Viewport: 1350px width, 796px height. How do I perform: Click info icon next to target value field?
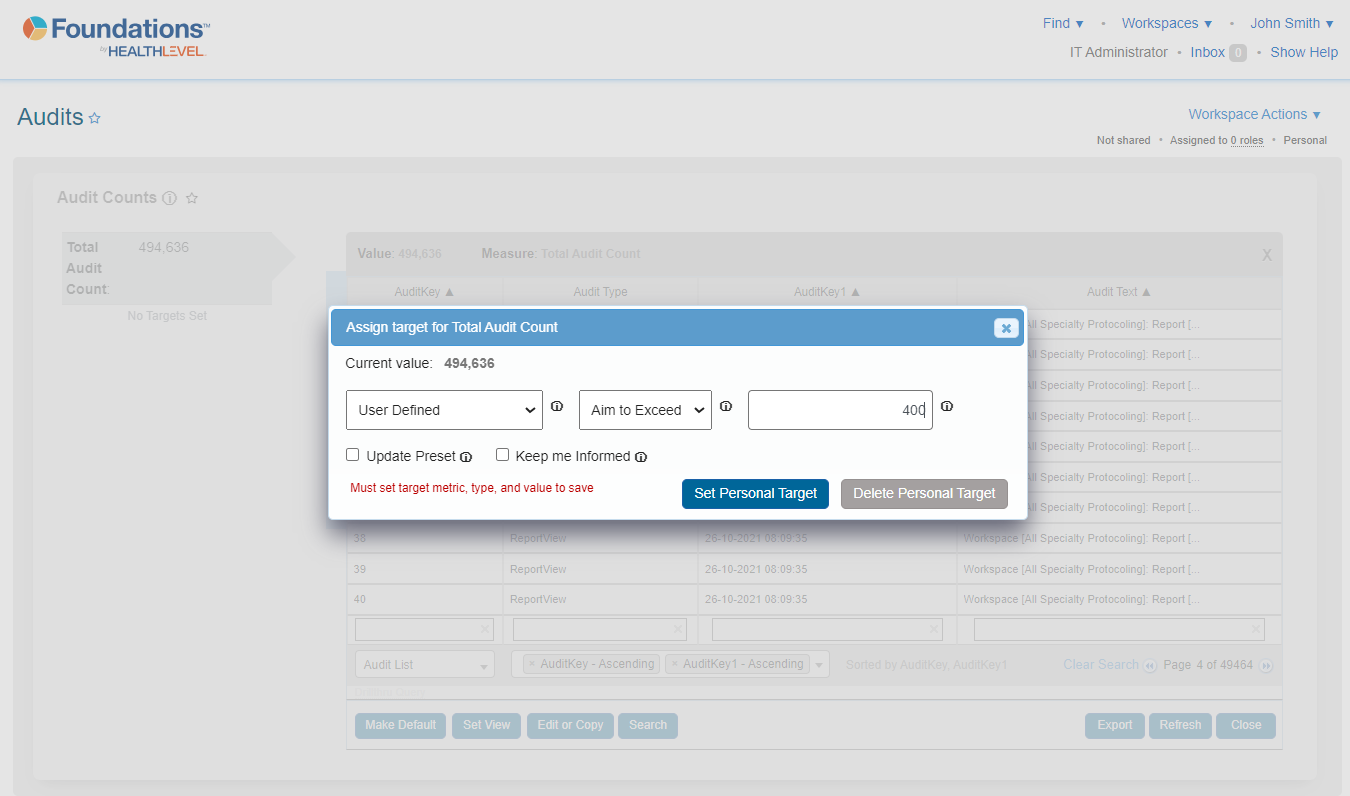point(946,407)
